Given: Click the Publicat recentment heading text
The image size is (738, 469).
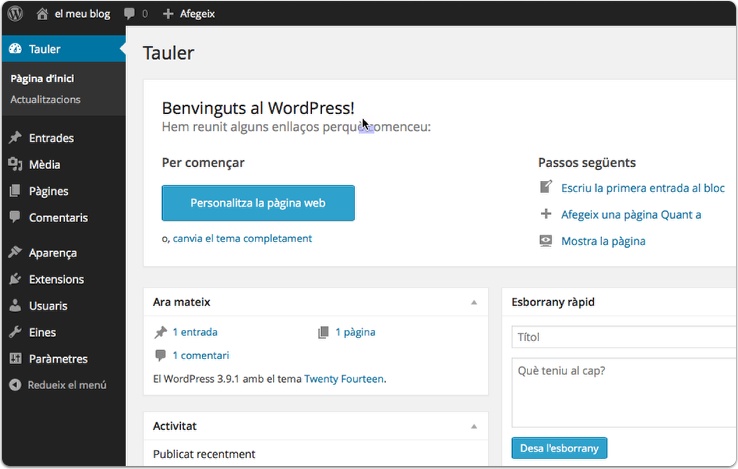Looking at the screenshot, I should point(204,454).
